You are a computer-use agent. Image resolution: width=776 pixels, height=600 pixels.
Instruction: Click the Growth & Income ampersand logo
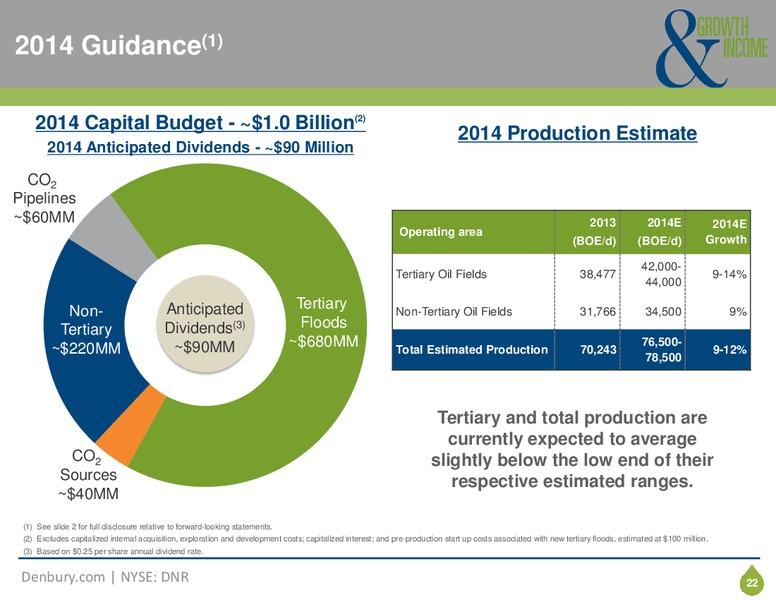[711, 49]
